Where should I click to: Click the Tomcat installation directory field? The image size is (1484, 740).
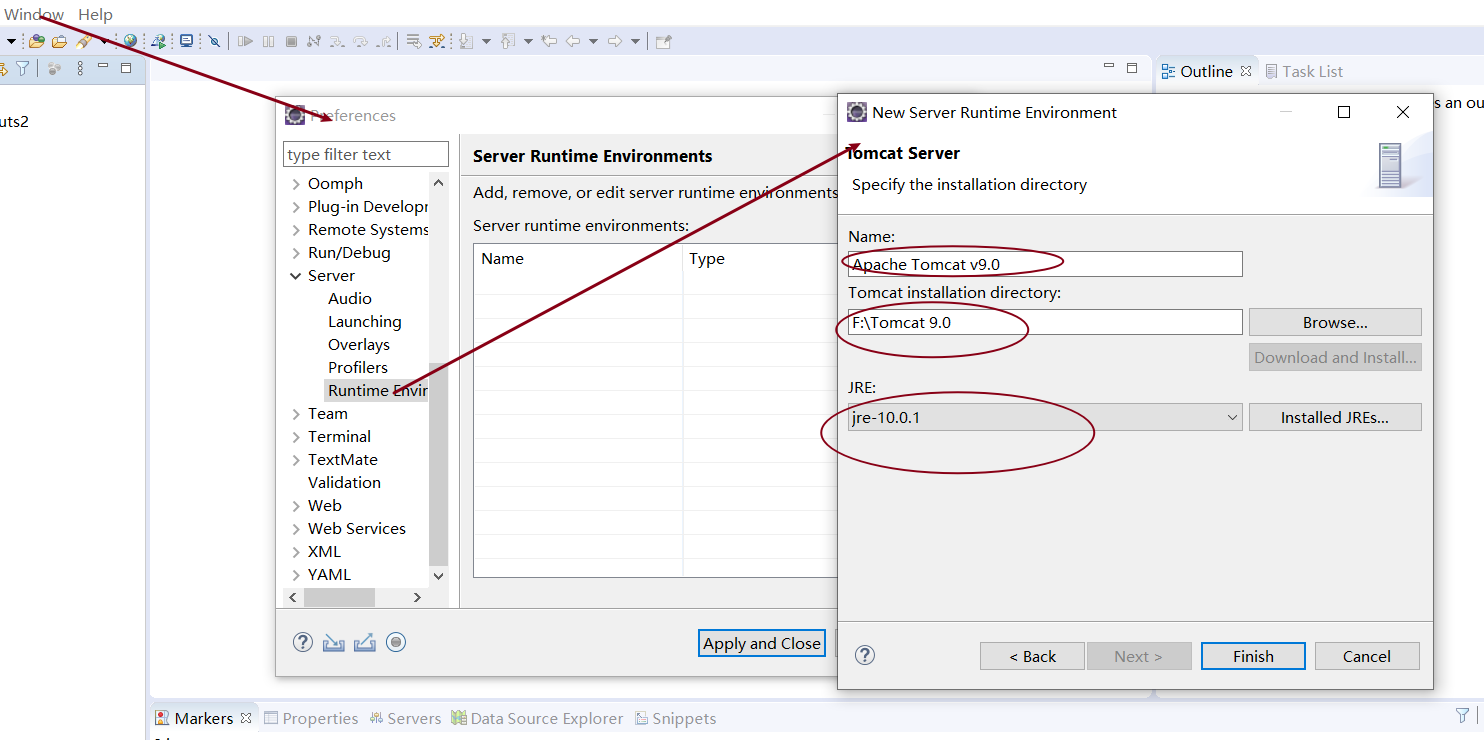(x=1044, y=322)
